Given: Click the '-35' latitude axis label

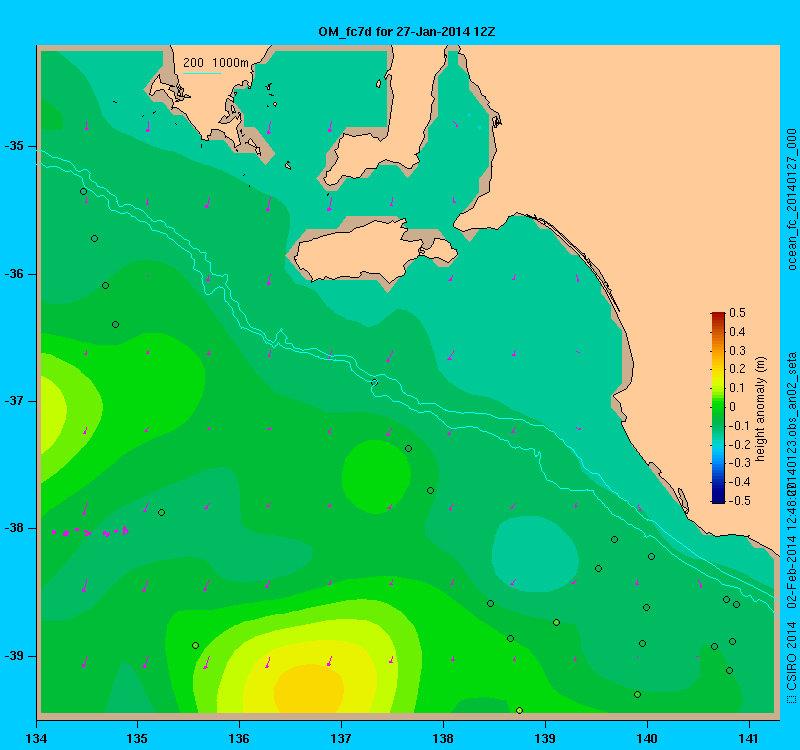Looking at the screenshot, I should 15,146.
